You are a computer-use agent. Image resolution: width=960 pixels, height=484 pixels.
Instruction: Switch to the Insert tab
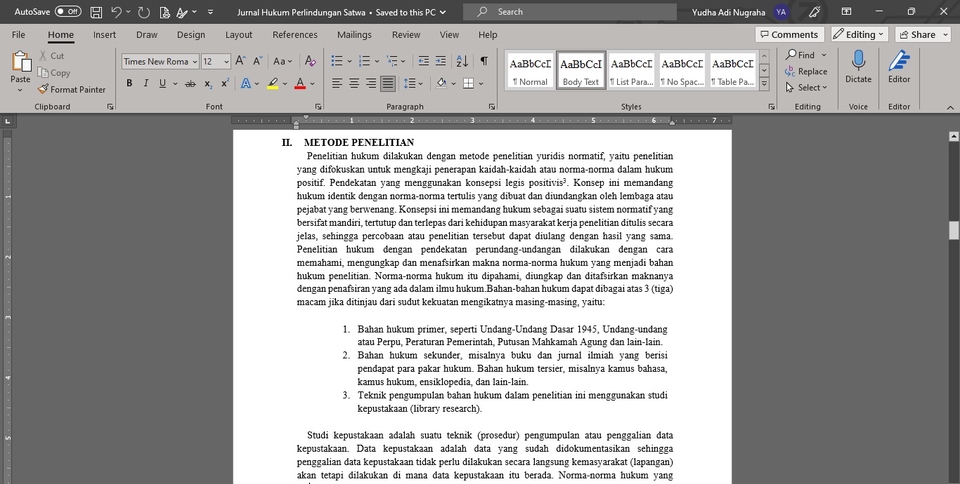[x=105, y=35]
